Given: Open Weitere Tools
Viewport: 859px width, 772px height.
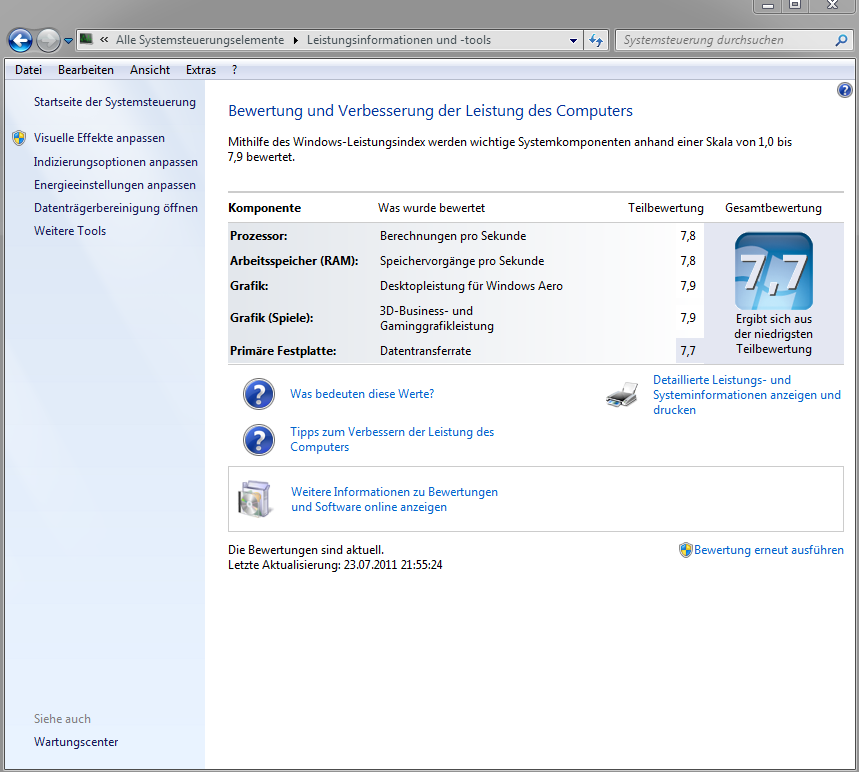Looking at the screenshot, I should pos(70,231).
